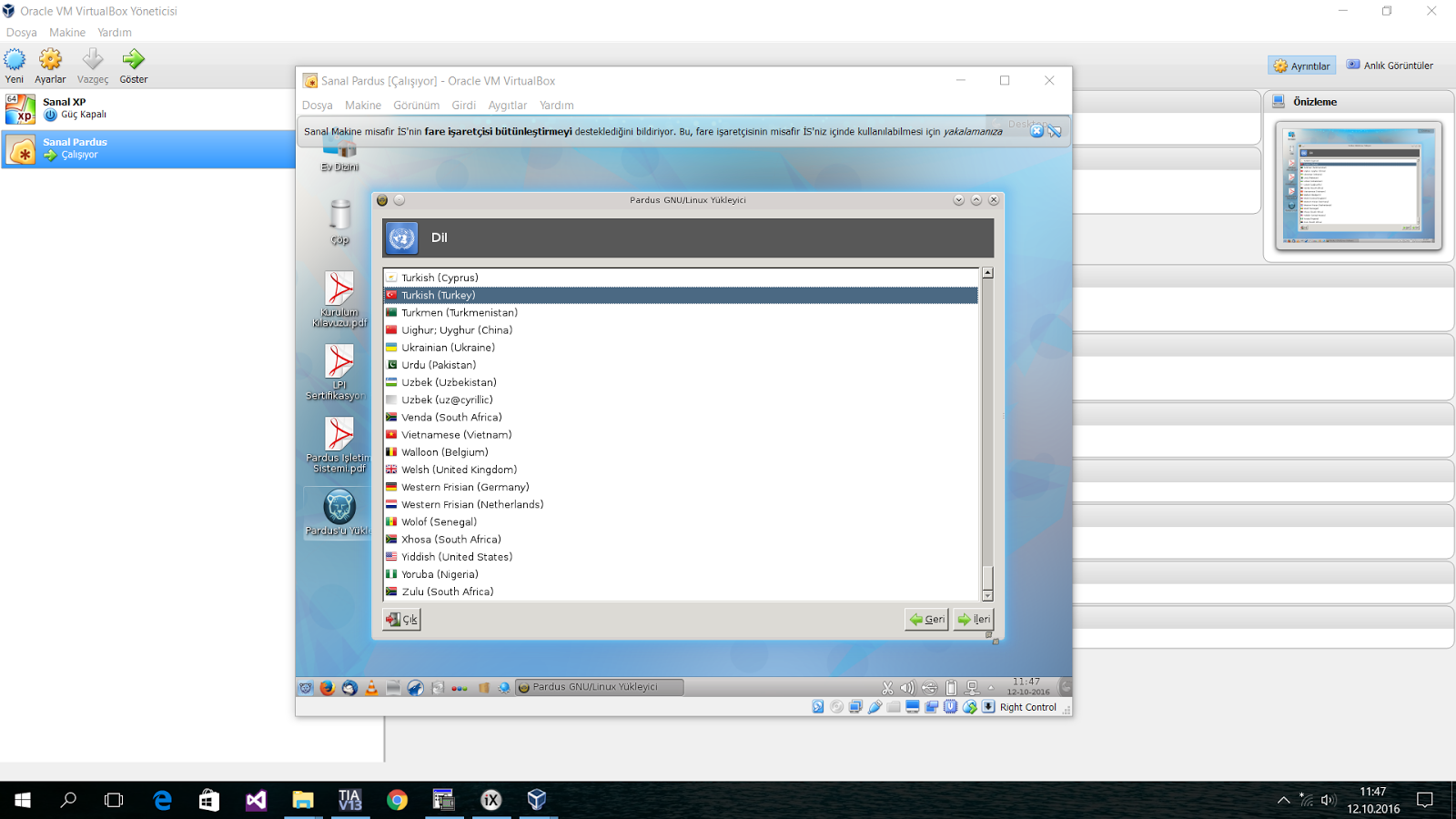Select Ukrainian (Ukraine) language
The image size is (1456, 819).
[681, 348]
